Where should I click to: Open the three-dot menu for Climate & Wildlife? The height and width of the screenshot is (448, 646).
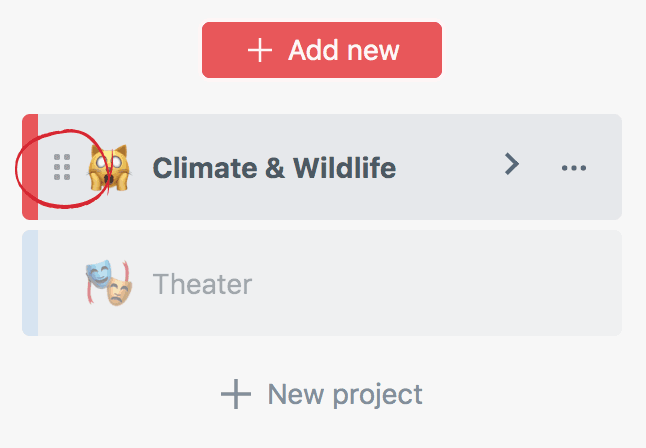click(574, 167)
